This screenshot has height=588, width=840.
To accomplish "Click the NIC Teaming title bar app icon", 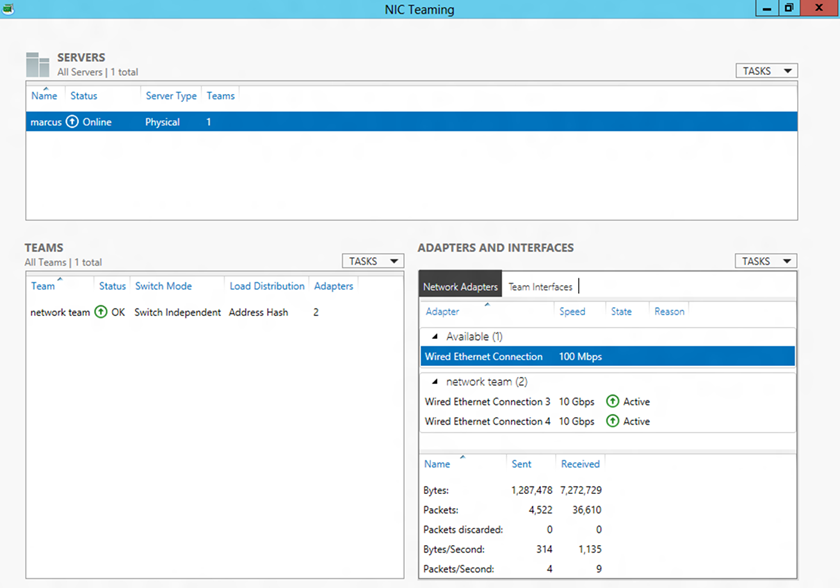I will pyautogui.click(x=9, y=9).
